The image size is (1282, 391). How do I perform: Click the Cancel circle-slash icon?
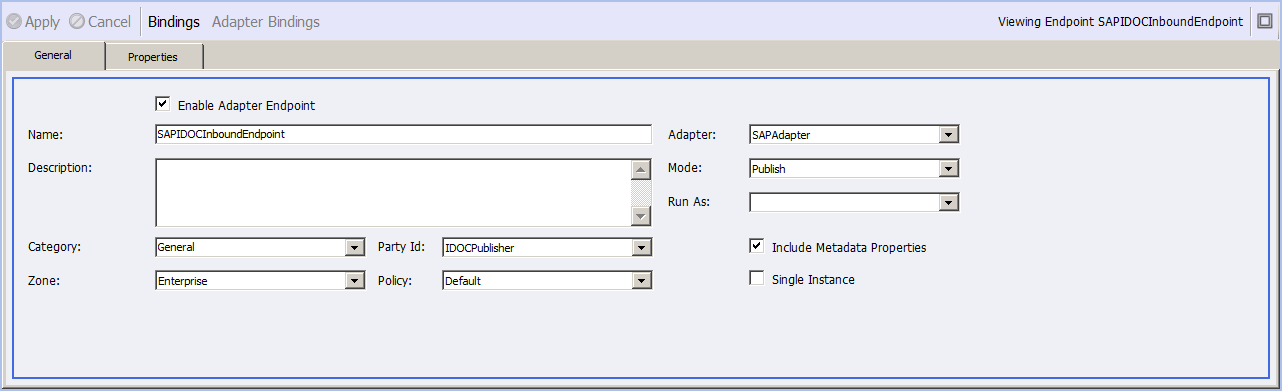point(76,21)
